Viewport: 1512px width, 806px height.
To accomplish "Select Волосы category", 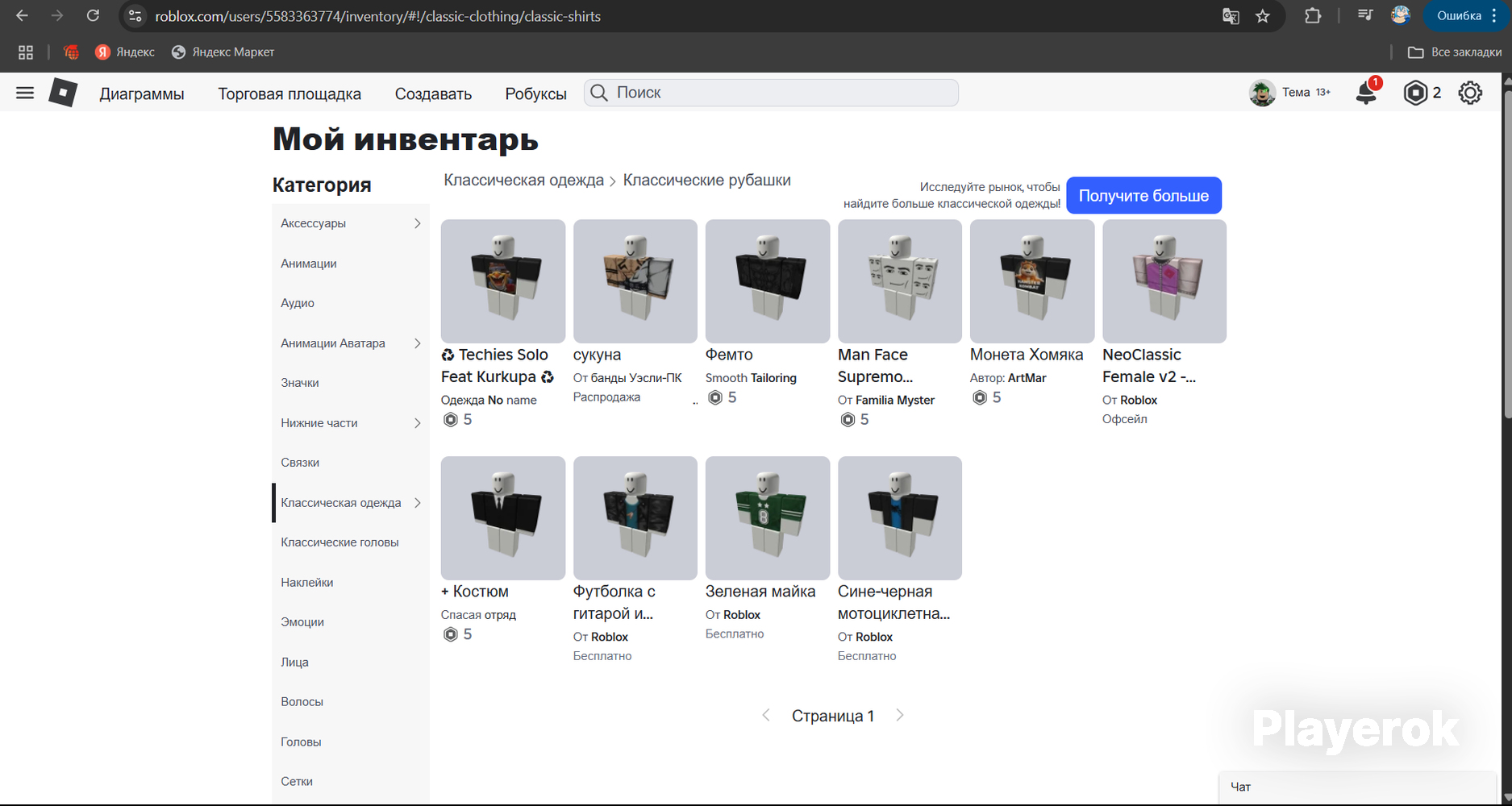I will coord(351,702).
